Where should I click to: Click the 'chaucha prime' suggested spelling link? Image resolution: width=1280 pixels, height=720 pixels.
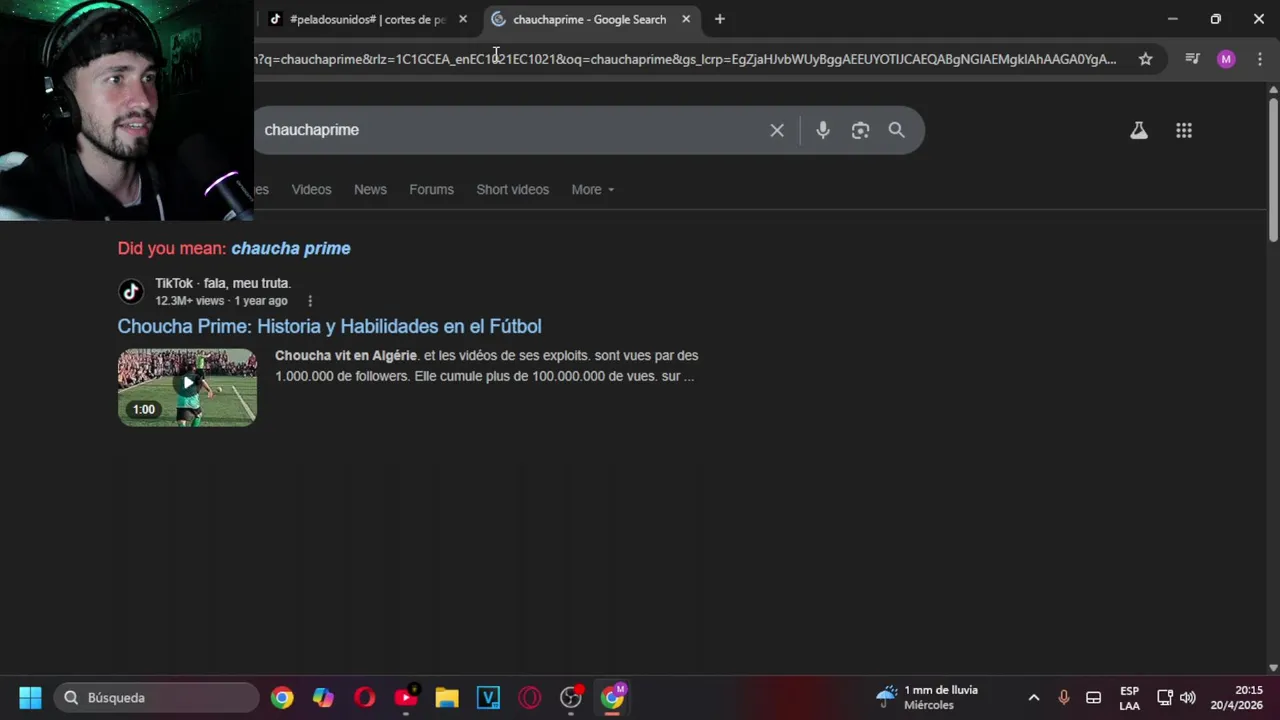(x=291, y=248)
